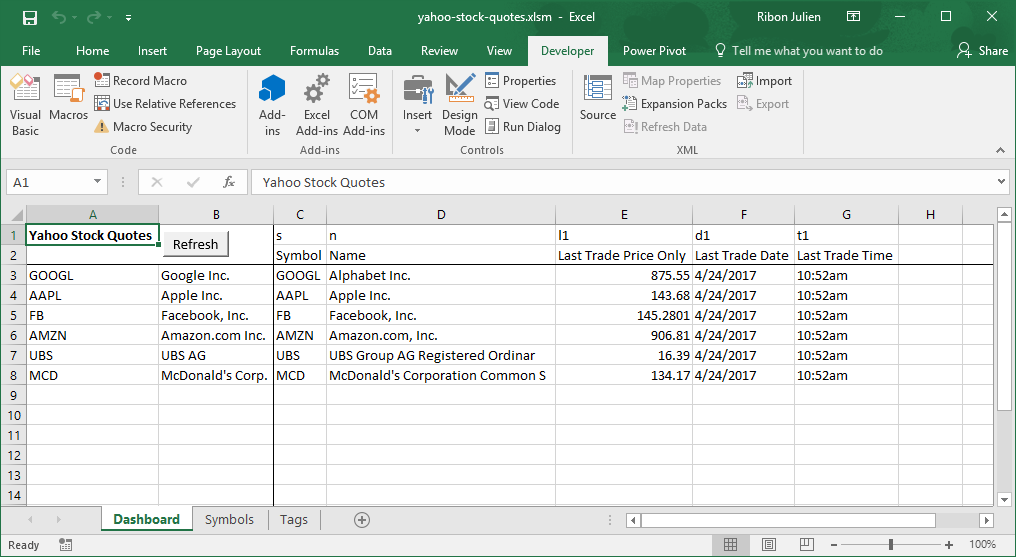Click the Ribon Julien account name

click(789, 17)
